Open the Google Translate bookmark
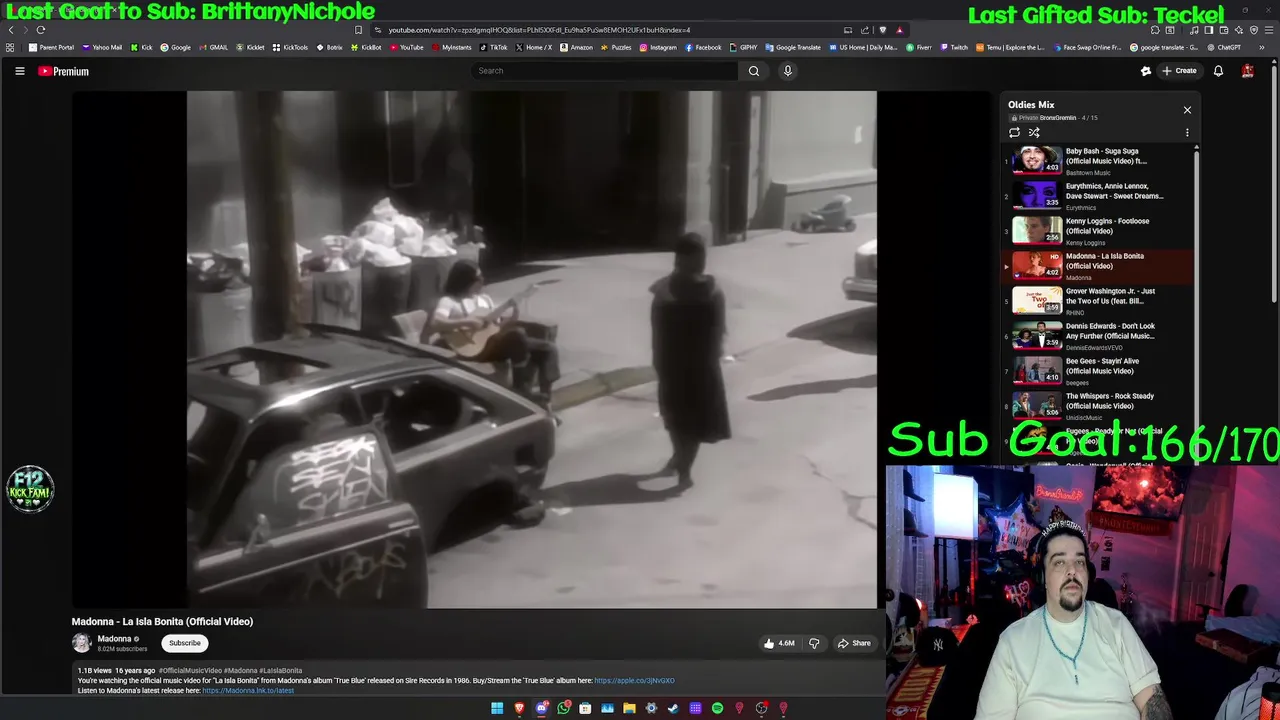The image size is (1280, 720). pyautogui.click(x=793, y=47)
